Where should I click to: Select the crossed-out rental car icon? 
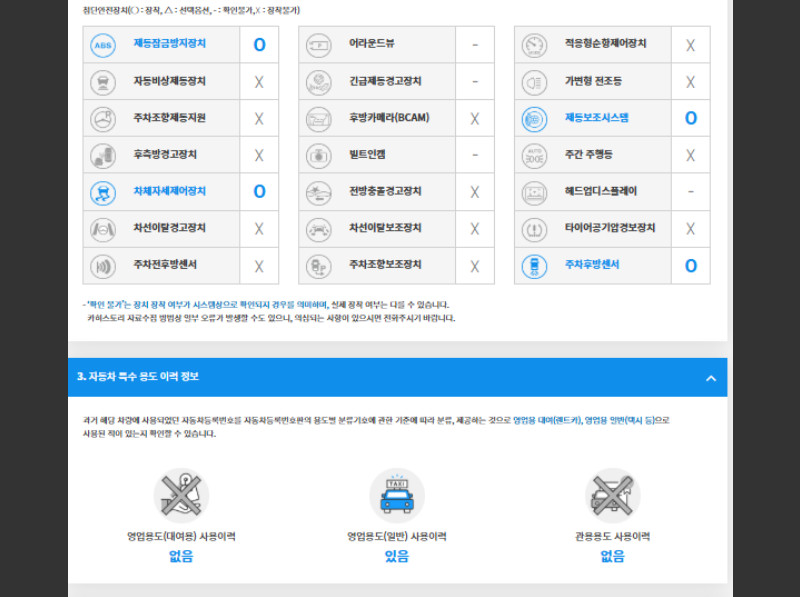pyautogui.click(x=181, y=494)
